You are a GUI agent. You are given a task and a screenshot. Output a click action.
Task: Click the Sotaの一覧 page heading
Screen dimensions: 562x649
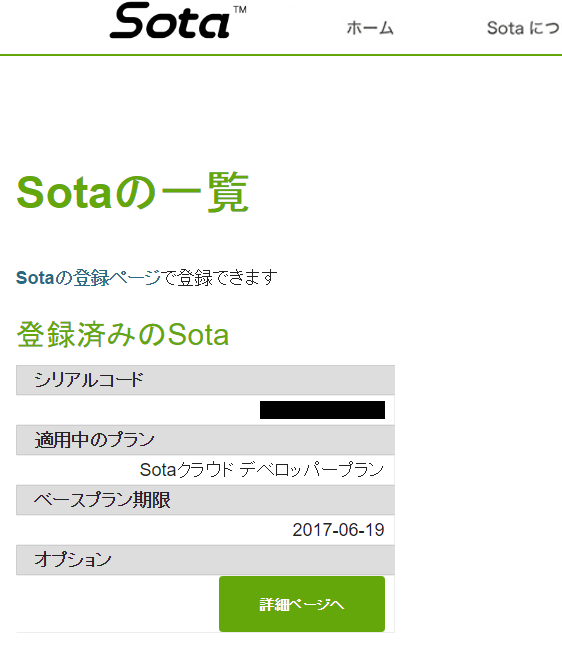tap(132, 193)
